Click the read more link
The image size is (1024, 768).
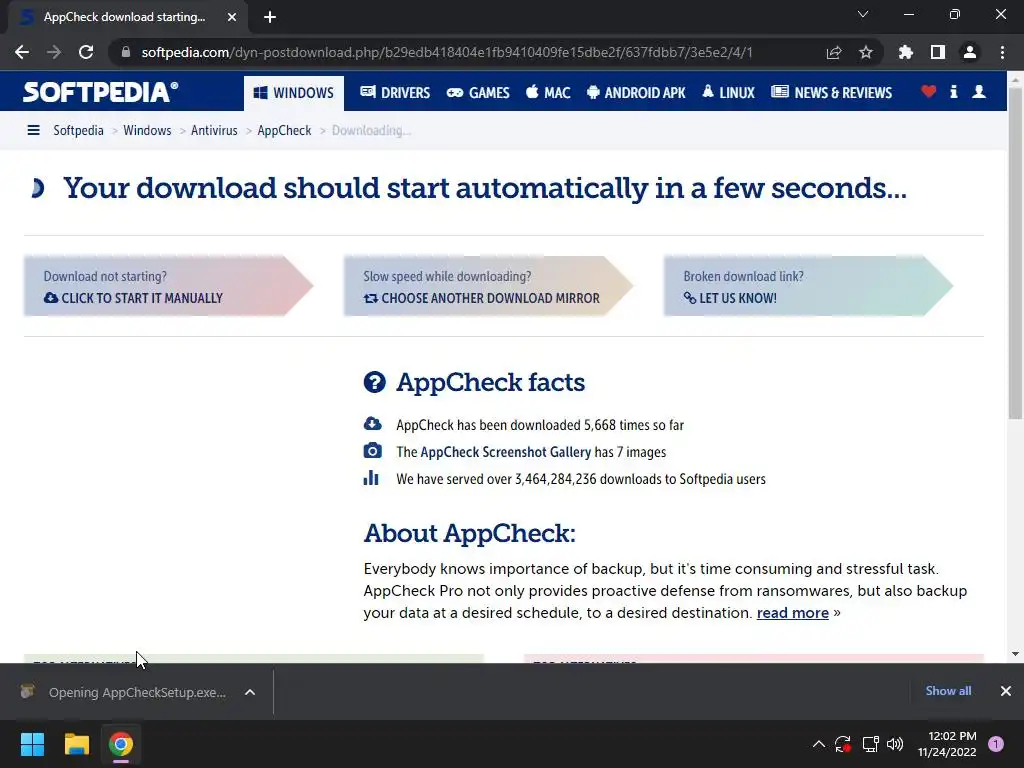tap(792, 613)
